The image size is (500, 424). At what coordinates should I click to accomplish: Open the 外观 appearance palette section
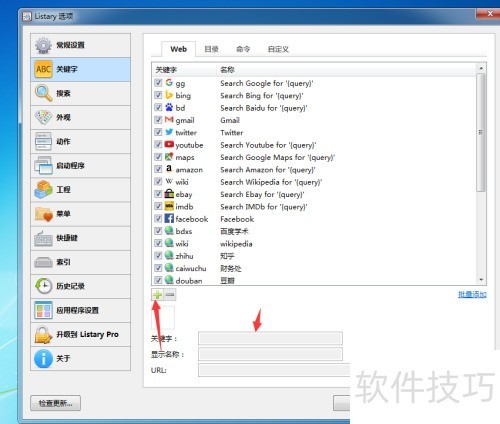[80, 117]
